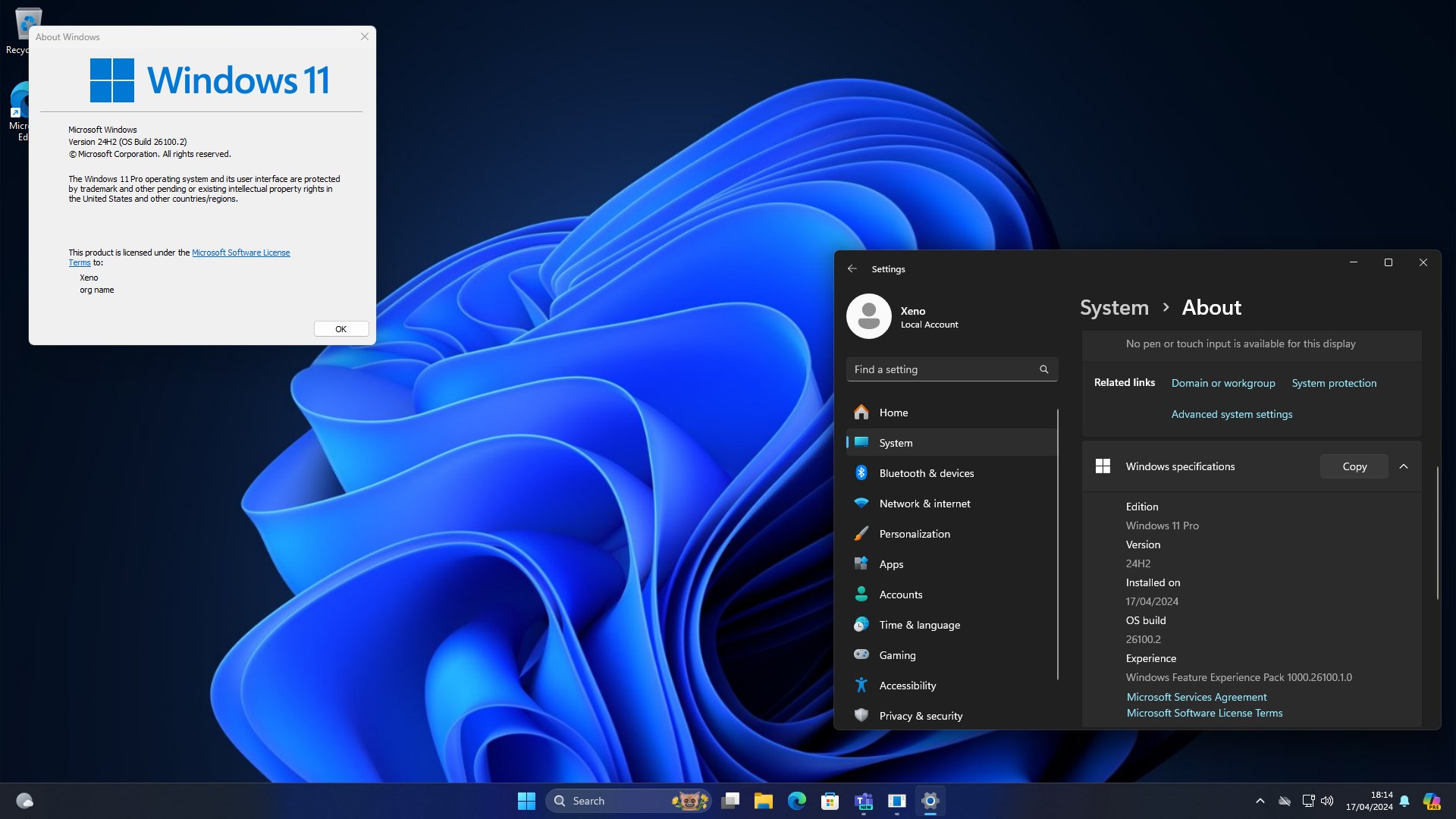
Task: Click the volume icon in system tray
Action: [x=1327, y=801]
